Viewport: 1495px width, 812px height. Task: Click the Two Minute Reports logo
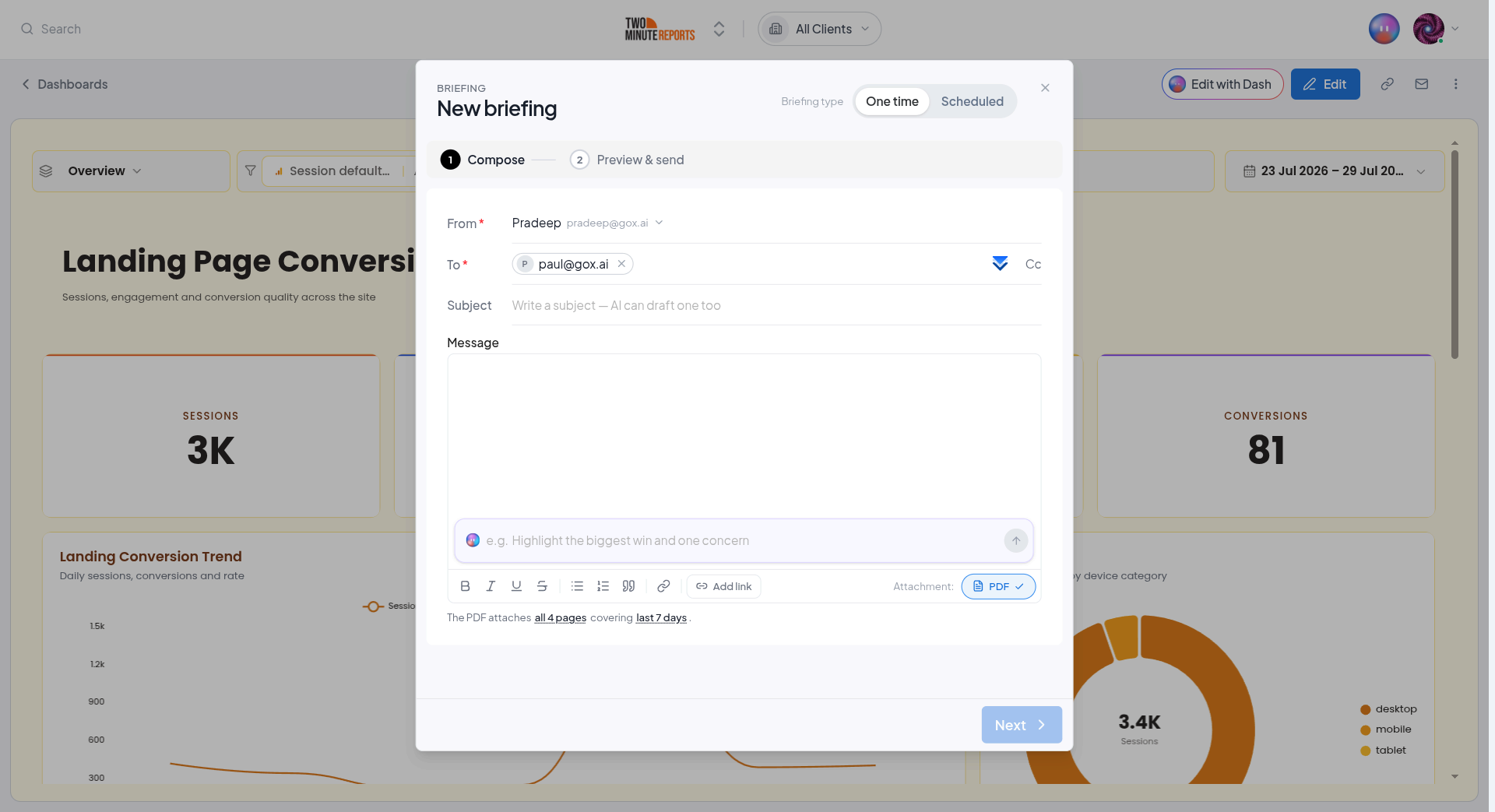click(x=660, y=29)
